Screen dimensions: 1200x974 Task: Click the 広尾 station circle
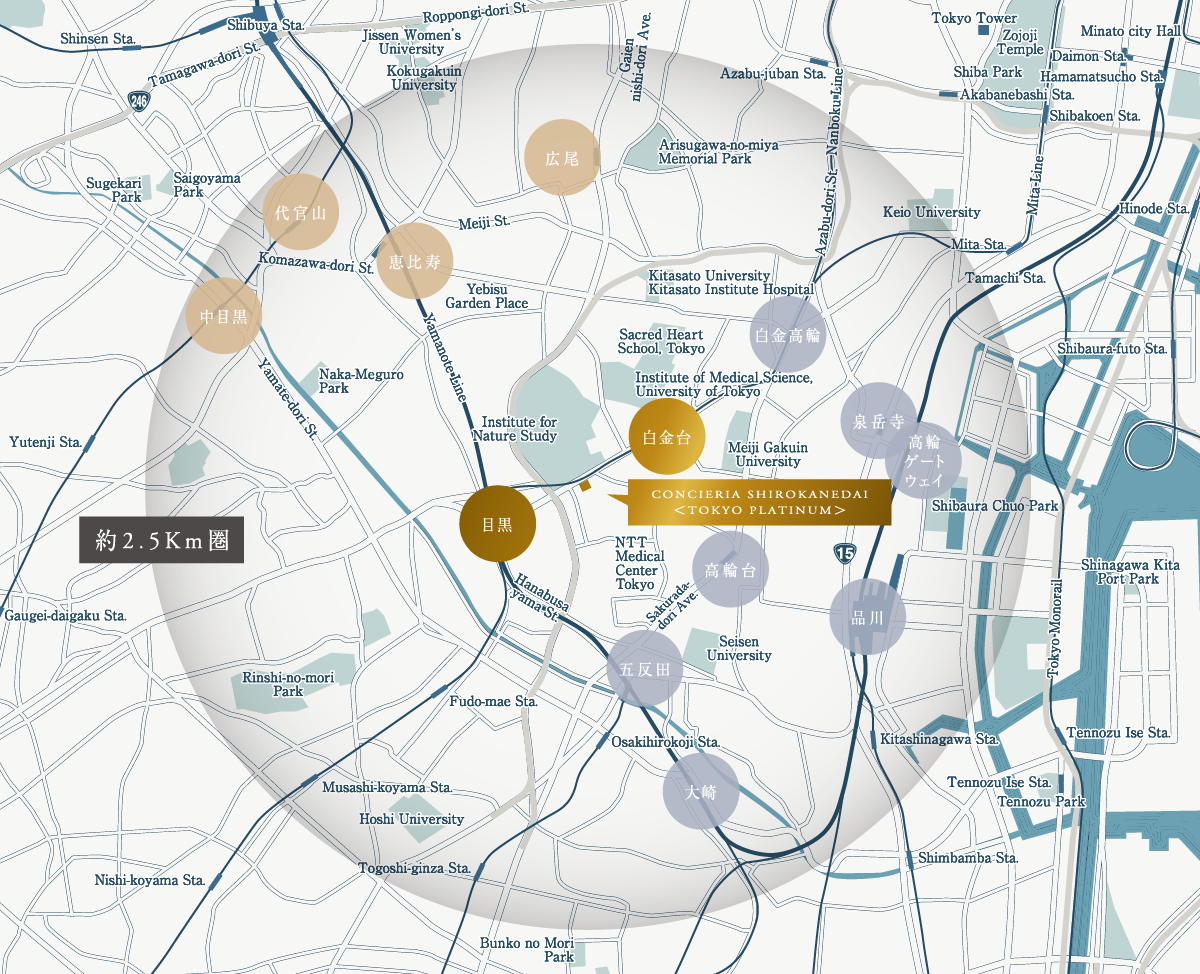[562, 158]
